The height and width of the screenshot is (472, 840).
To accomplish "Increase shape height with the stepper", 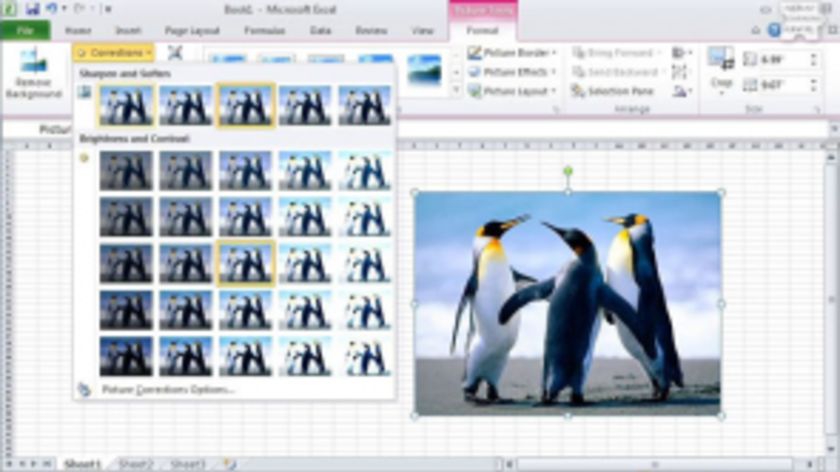I will point(814,56).
